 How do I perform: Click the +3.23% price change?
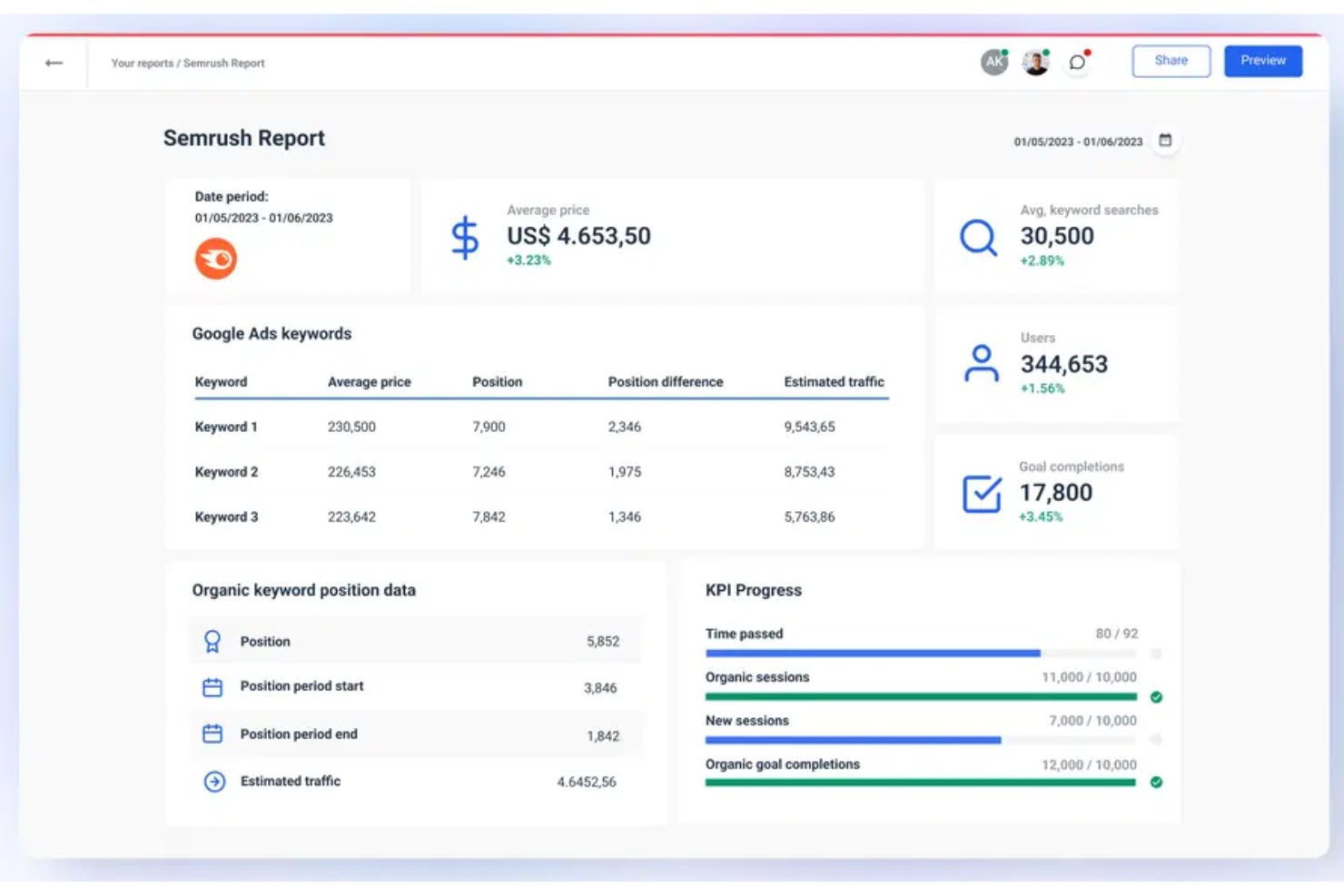pos(529,261)
